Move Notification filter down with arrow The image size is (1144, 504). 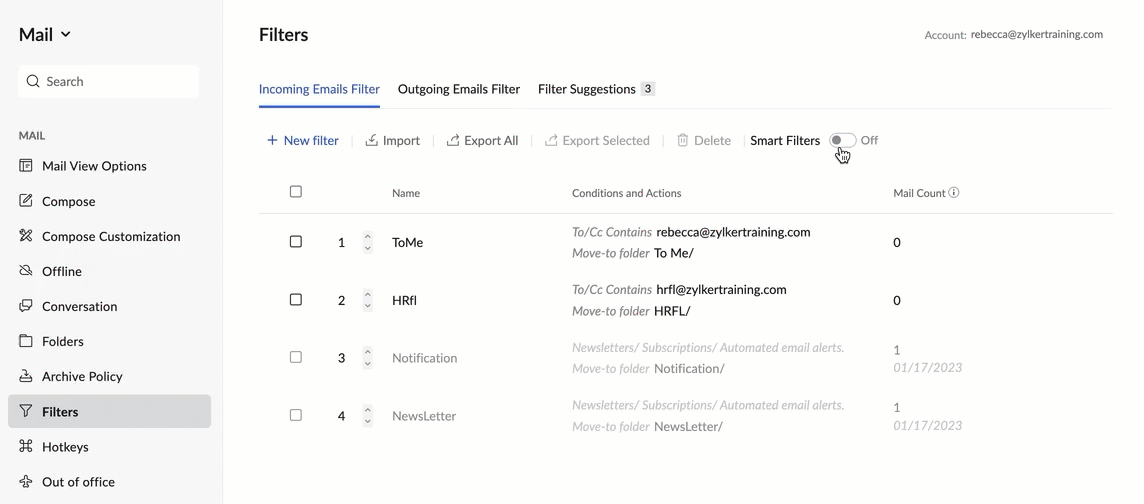click(368, 364)
